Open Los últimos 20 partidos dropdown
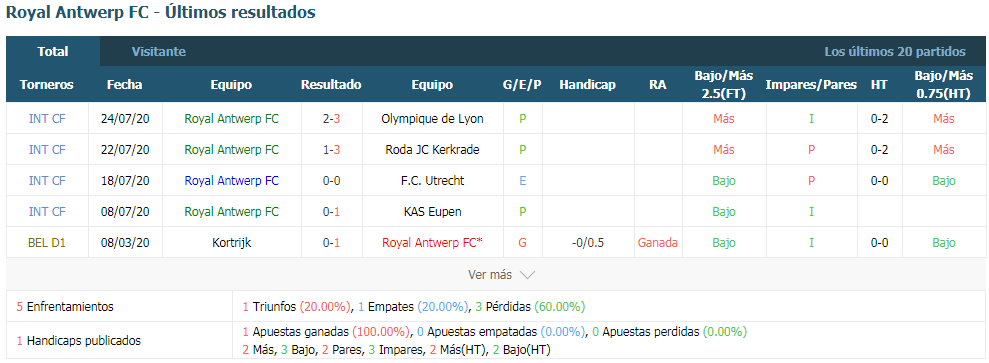The width and height of the screenshot is (989, 363). coord(895,52)
